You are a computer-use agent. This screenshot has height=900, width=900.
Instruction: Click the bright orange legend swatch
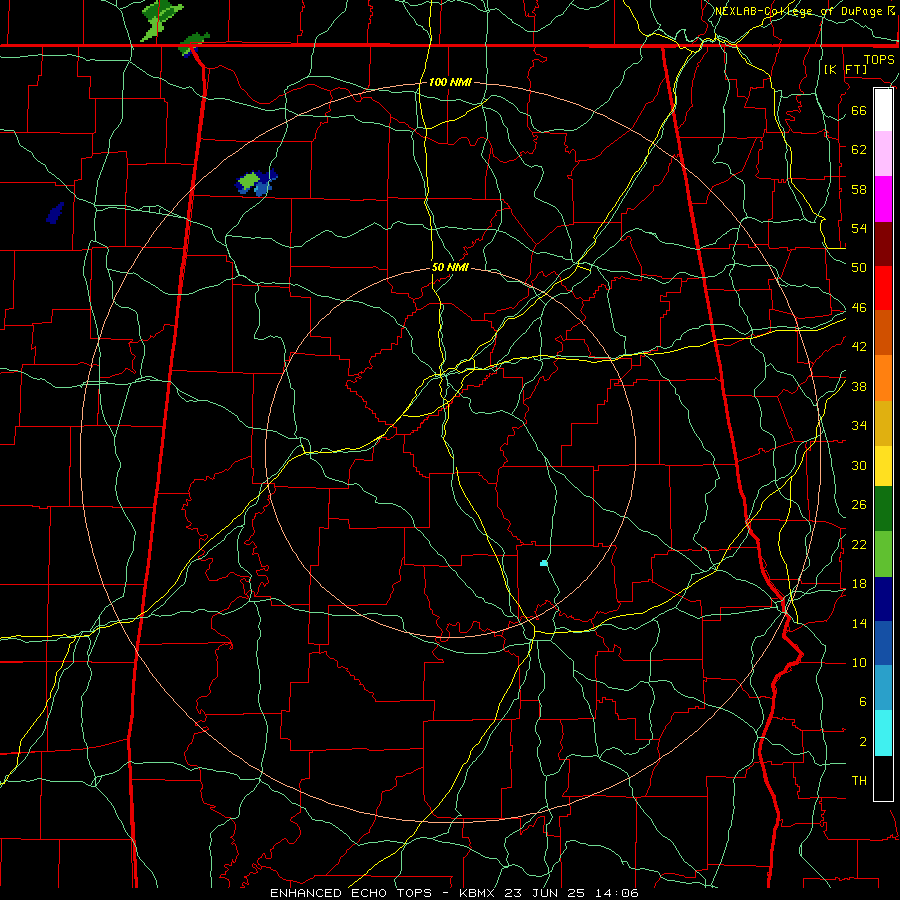click(x=883, y=378)
